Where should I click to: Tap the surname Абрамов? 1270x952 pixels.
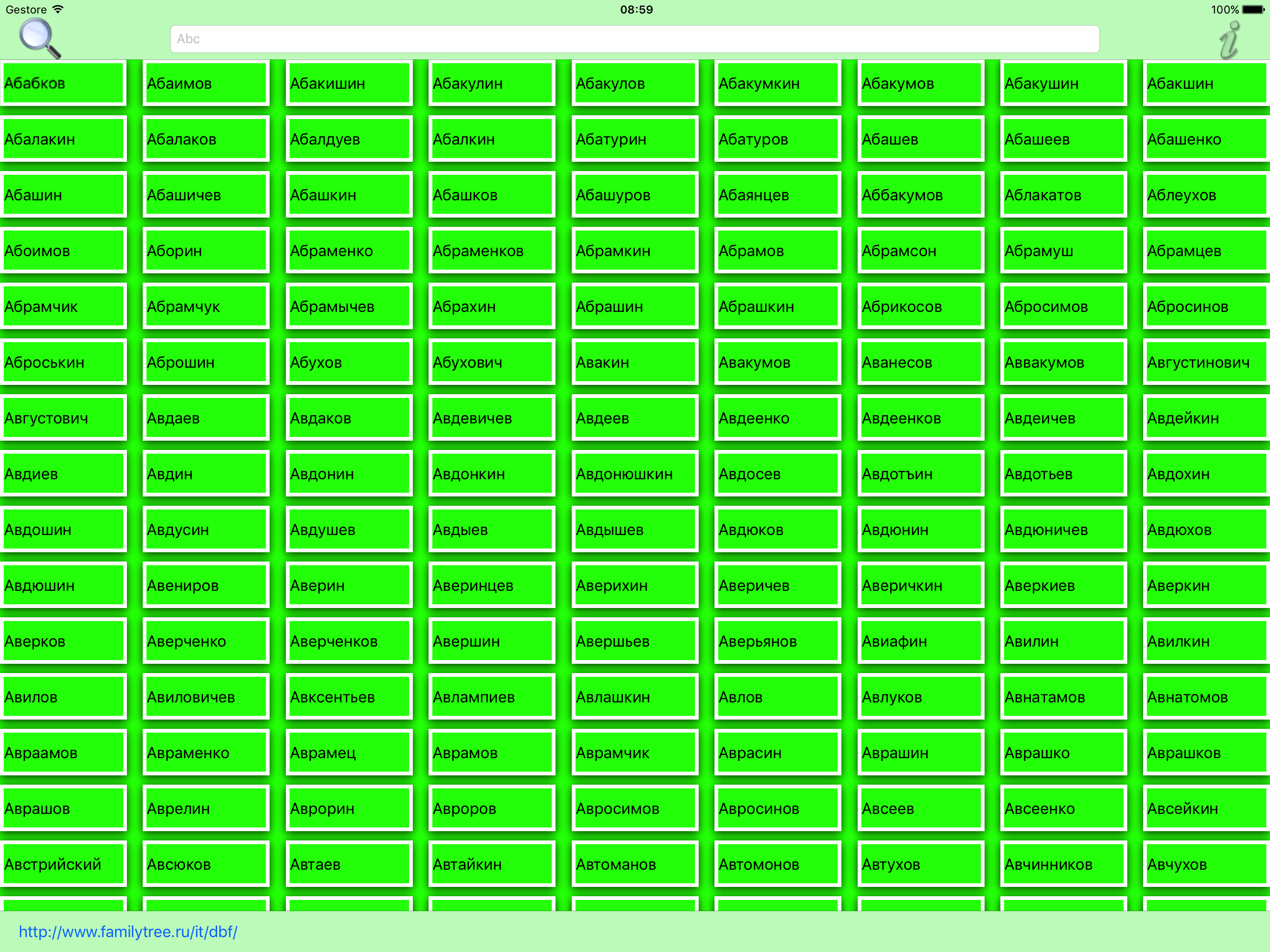pyautogui.click(x=777, y=251)
